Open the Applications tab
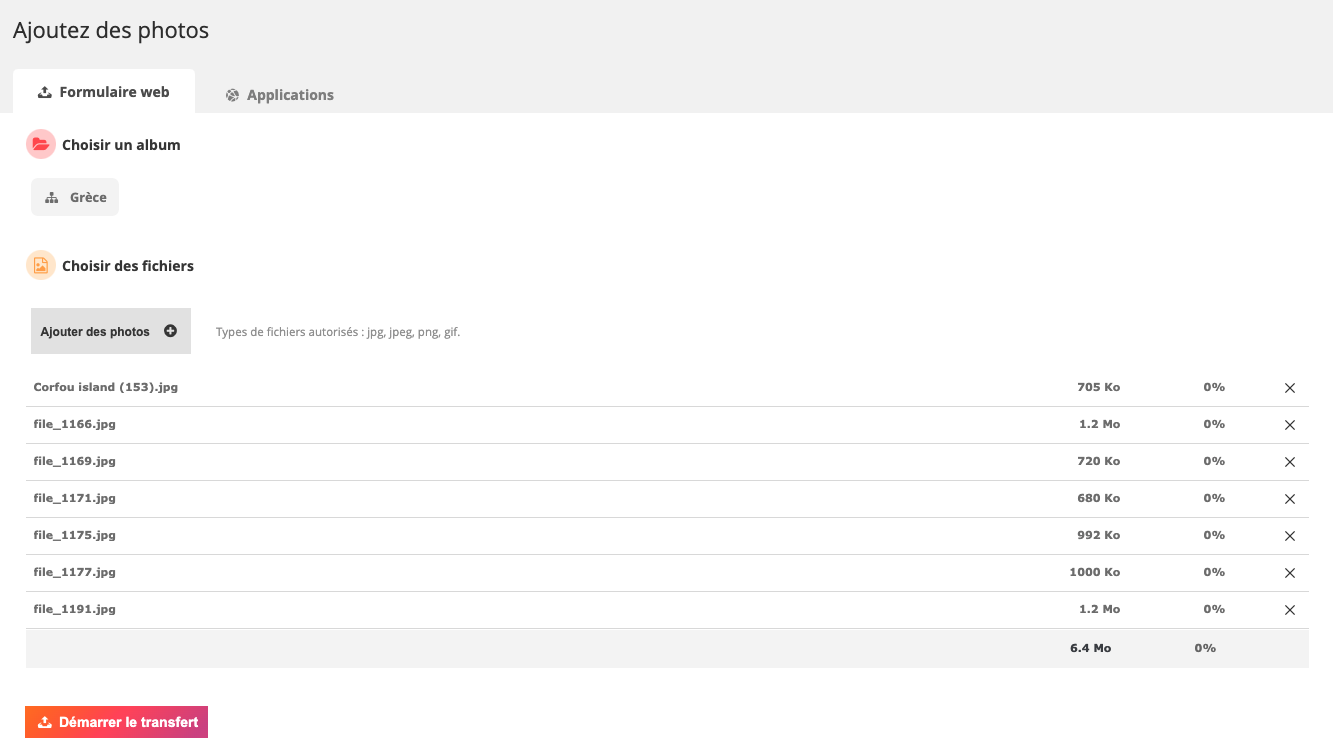 [x=280, y=95]
